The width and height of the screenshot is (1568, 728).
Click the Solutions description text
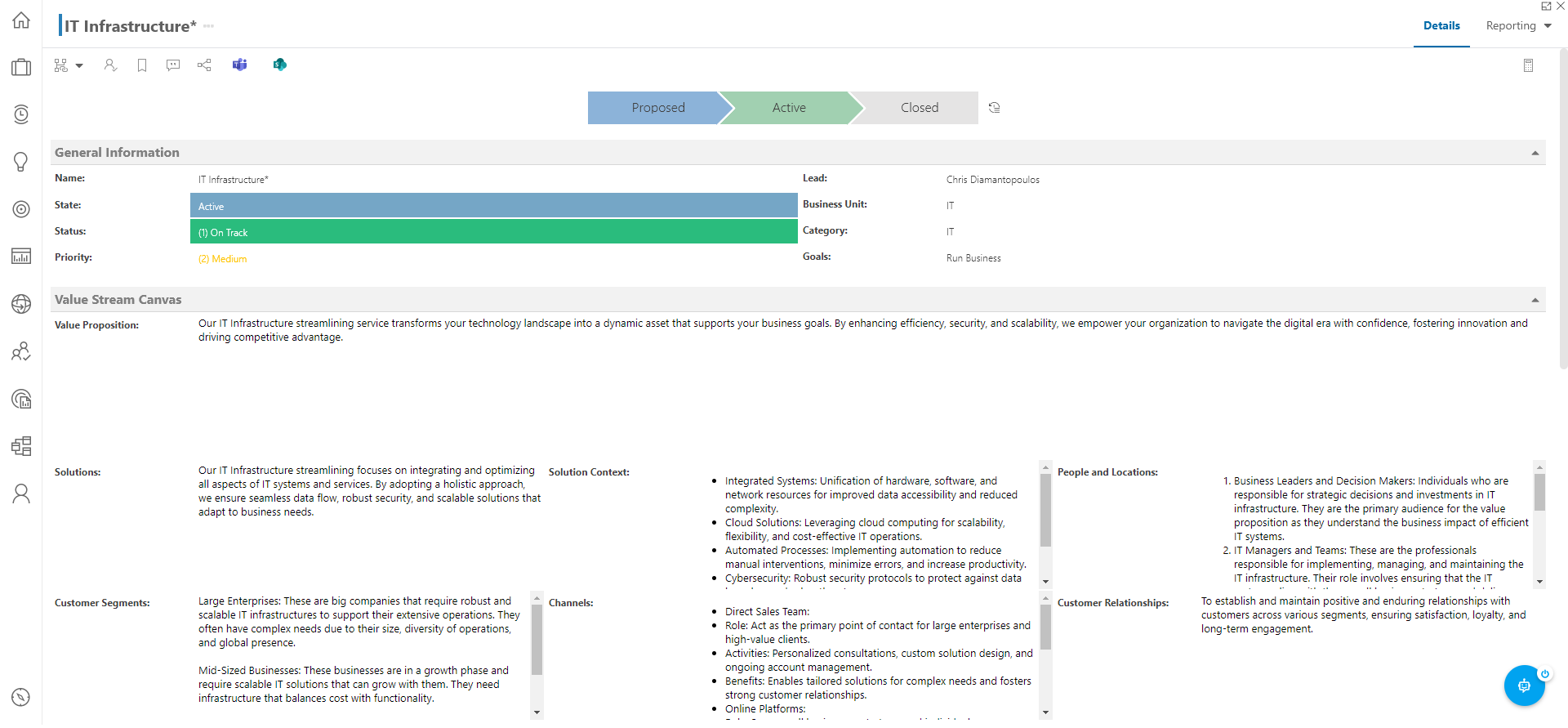tap(369, 491)
